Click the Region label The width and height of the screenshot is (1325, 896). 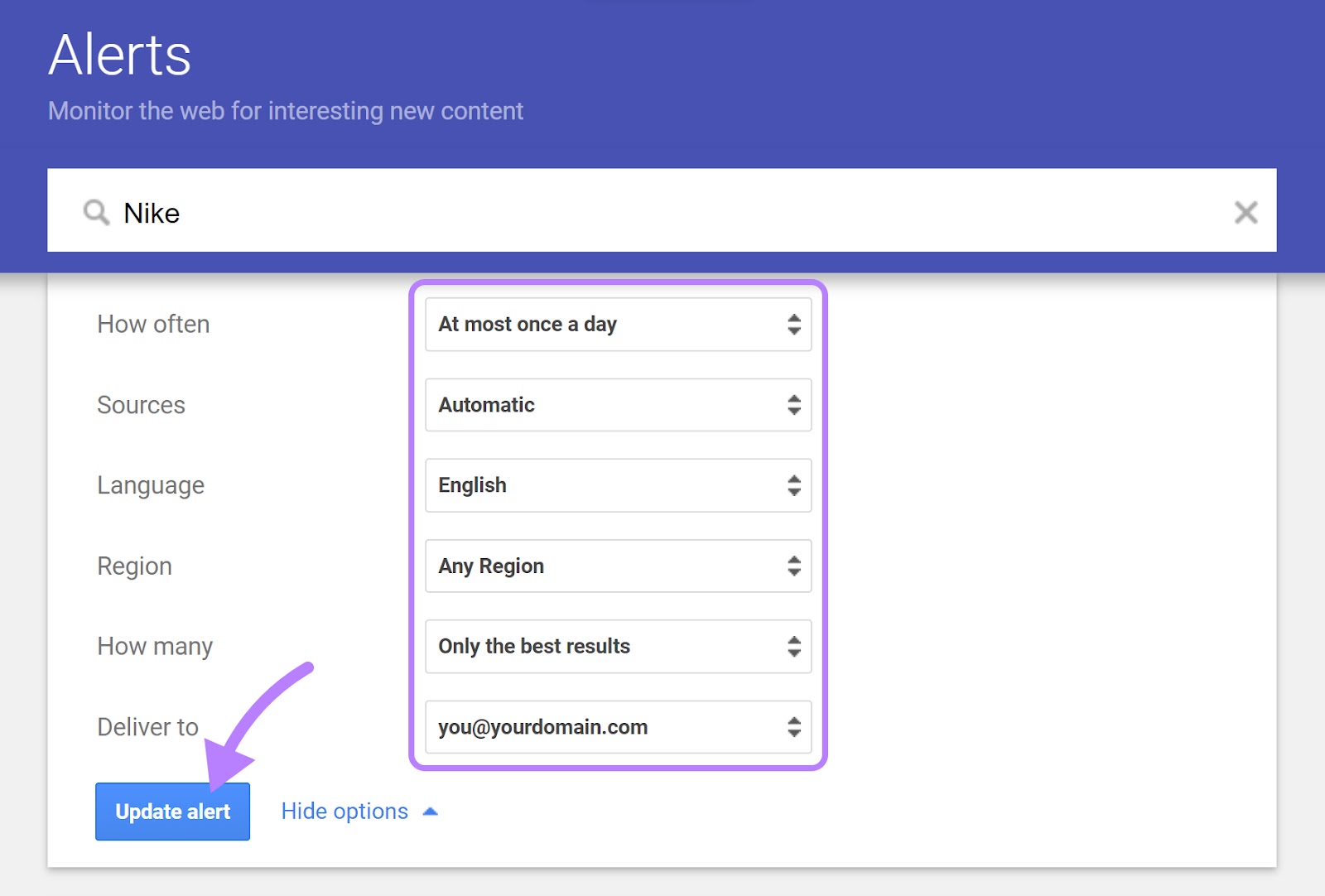click(x=134, y=567)
